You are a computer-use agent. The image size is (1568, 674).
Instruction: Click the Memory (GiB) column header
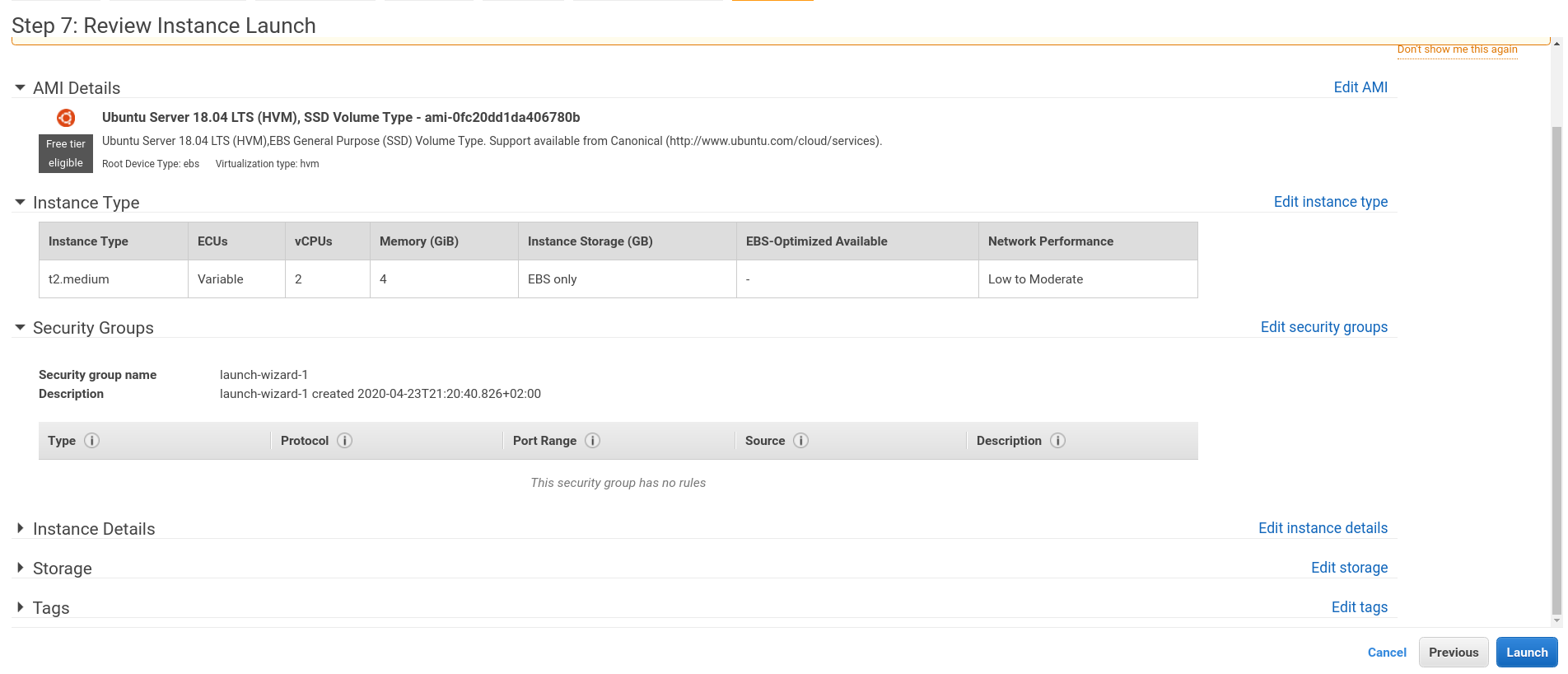[x=444, y=241]
